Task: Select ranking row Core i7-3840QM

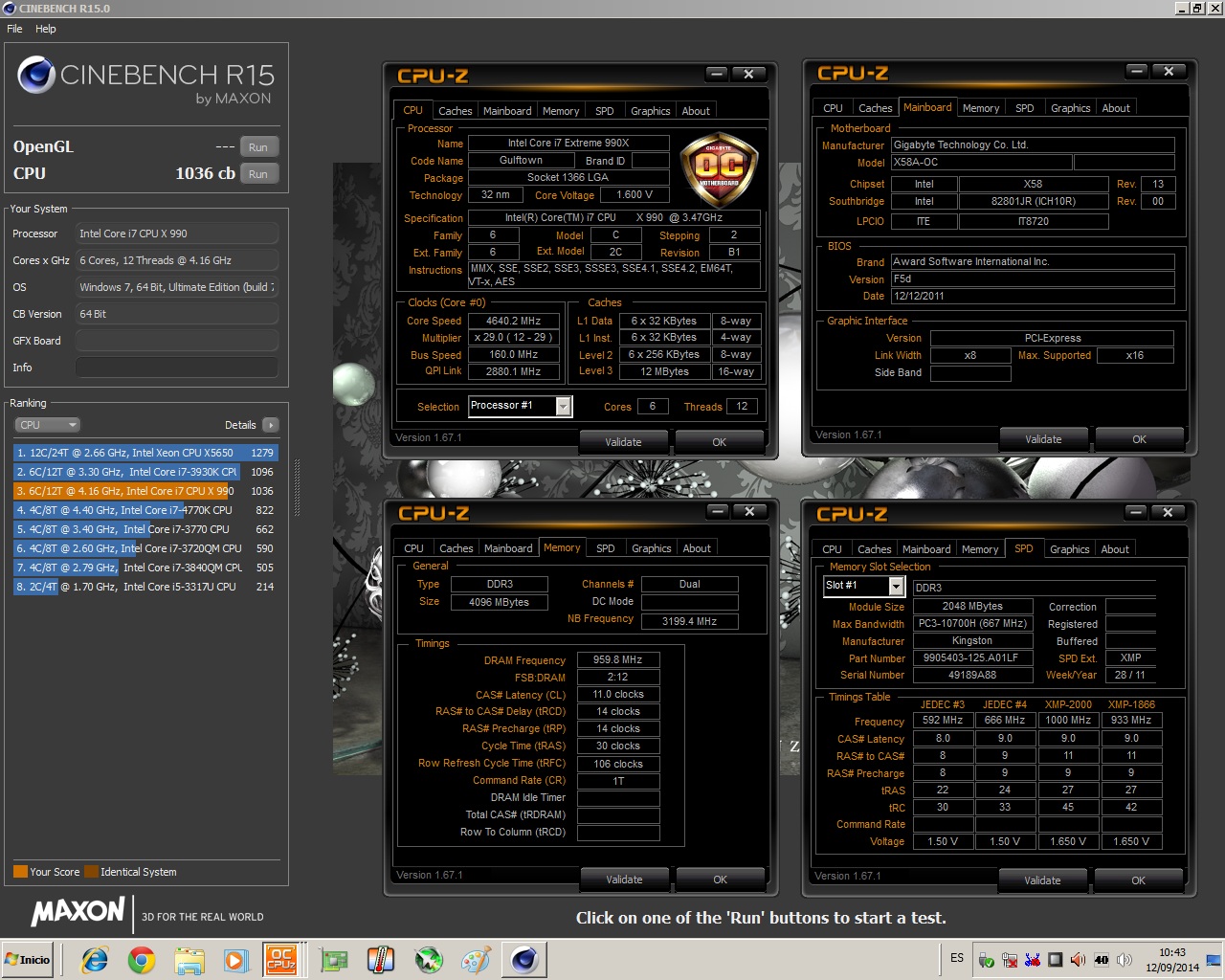Action: point(145,568)
